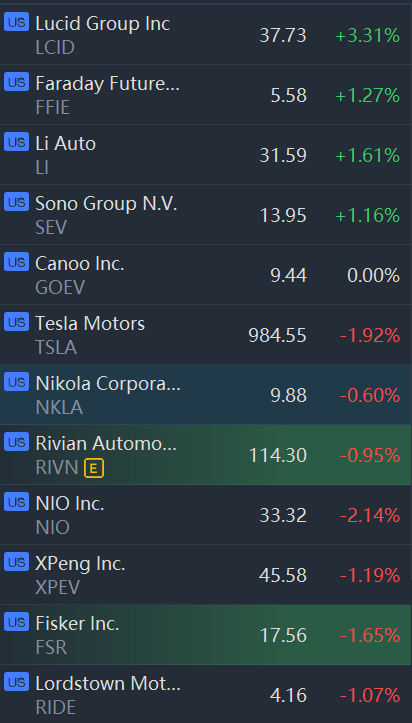This screenshot has width=412, height=723.
Task: Click the US badge beside NIO Inc.
Action: (x=17, y=502)
